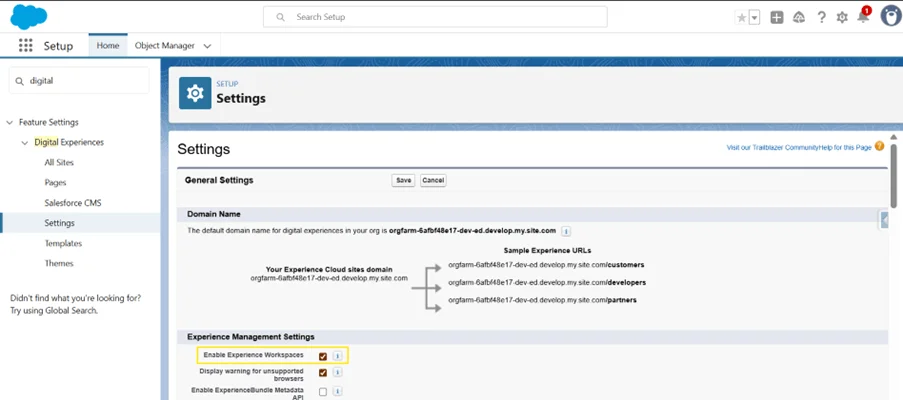Open the notifications bell icon
Screen dimensions: 903x400
click(x=863, y=16)
